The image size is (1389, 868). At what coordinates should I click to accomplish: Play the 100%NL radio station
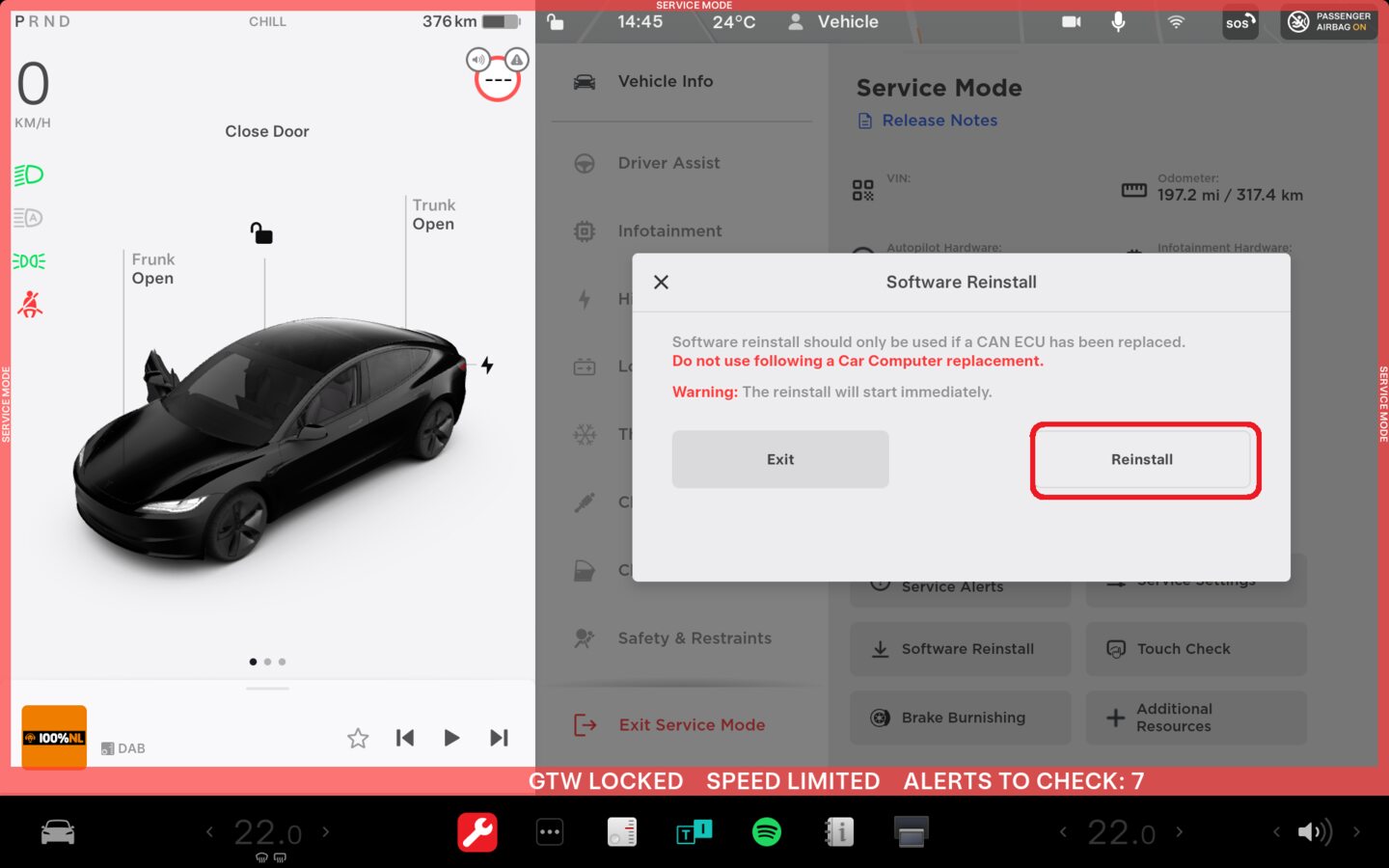click(451, 738)
